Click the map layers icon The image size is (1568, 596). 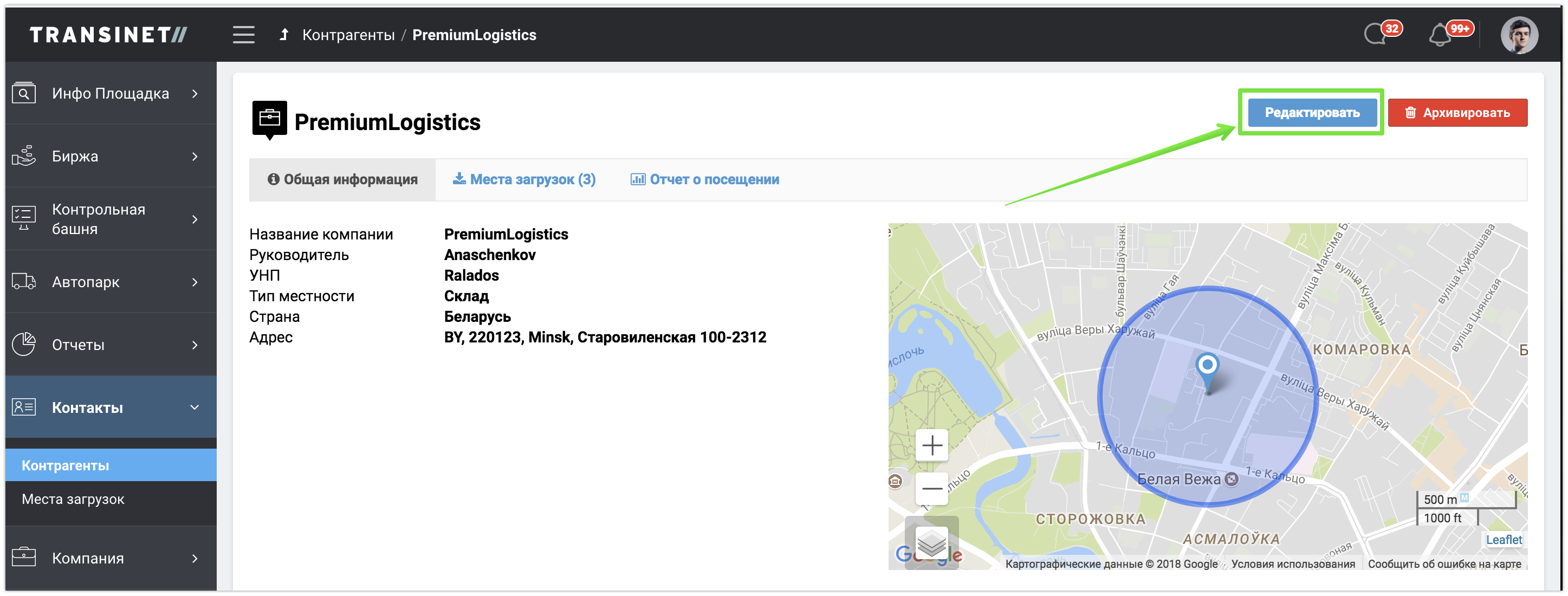coord(931,542)
